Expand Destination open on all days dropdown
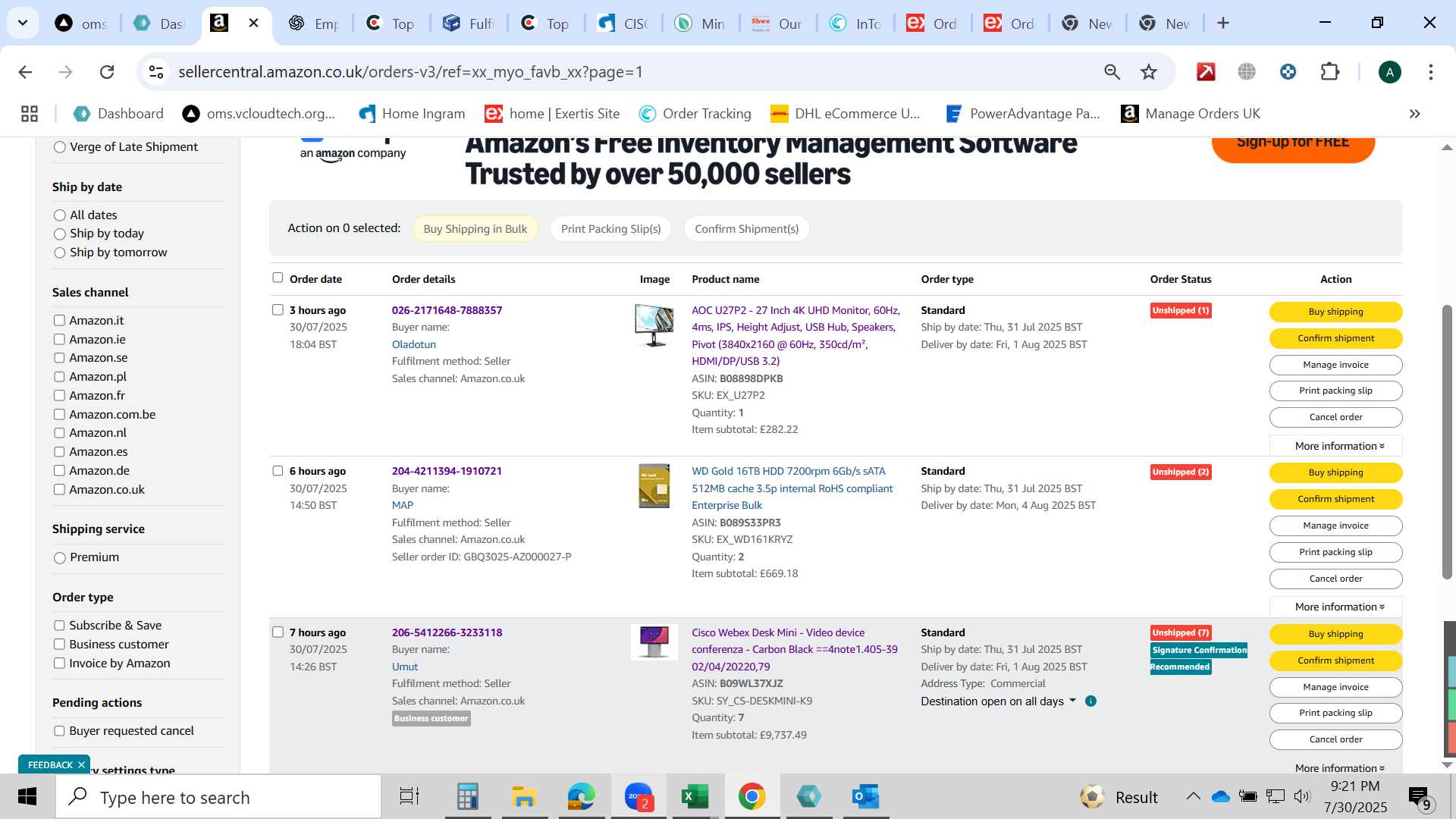The image size is (1456, 819). (x=998, y=701)
